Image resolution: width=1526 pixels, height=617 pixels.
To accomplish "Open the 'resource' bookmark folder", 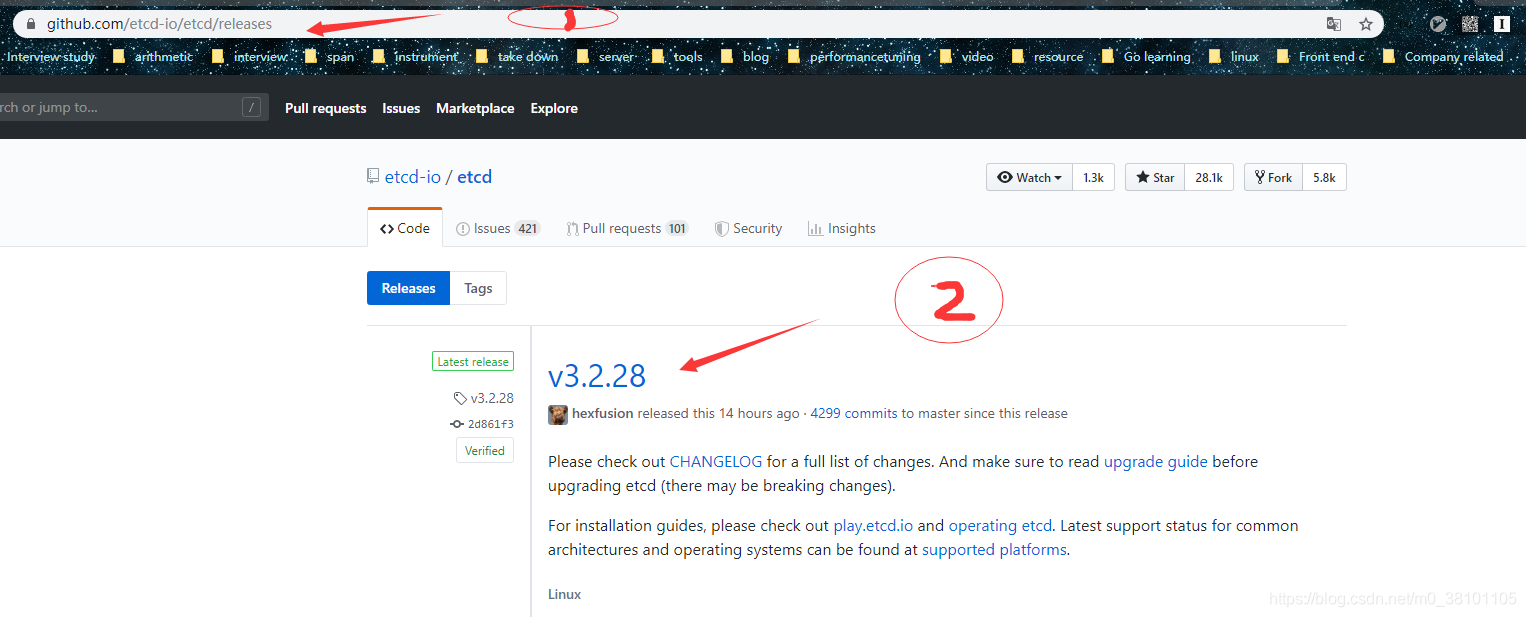I will (x=1047, y=57).
